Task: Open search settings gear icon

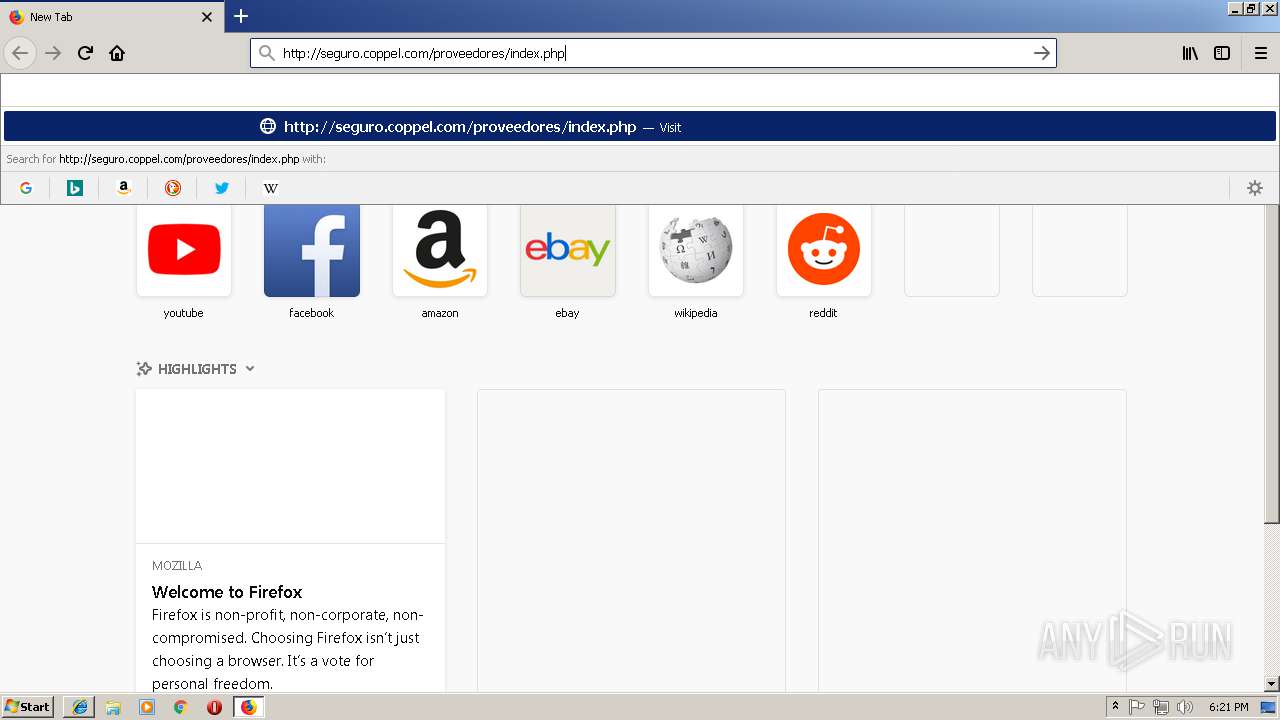Action: click(1255, 188)
